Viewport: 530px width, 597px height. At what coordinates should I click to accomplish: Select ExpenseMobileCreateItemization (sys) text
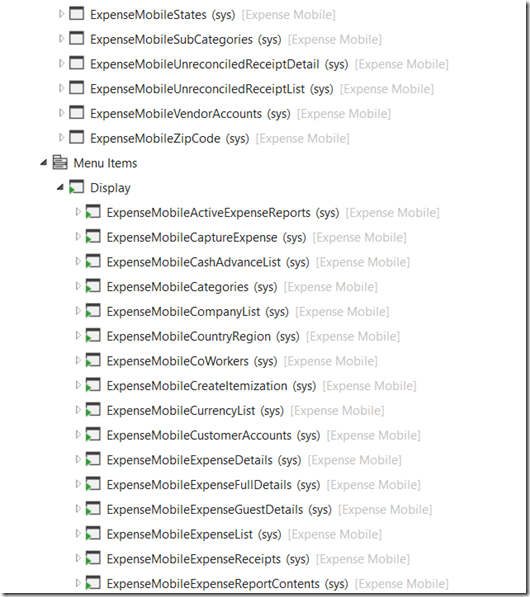[x=212, y=386]
